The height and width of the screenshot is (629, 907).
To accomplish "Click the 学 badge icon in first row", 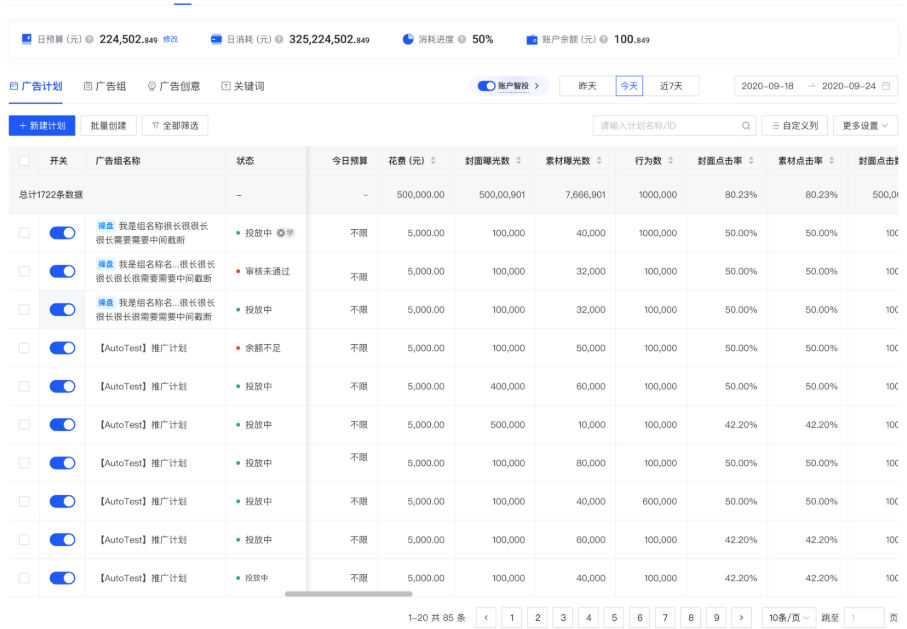I will pos(285,233).
